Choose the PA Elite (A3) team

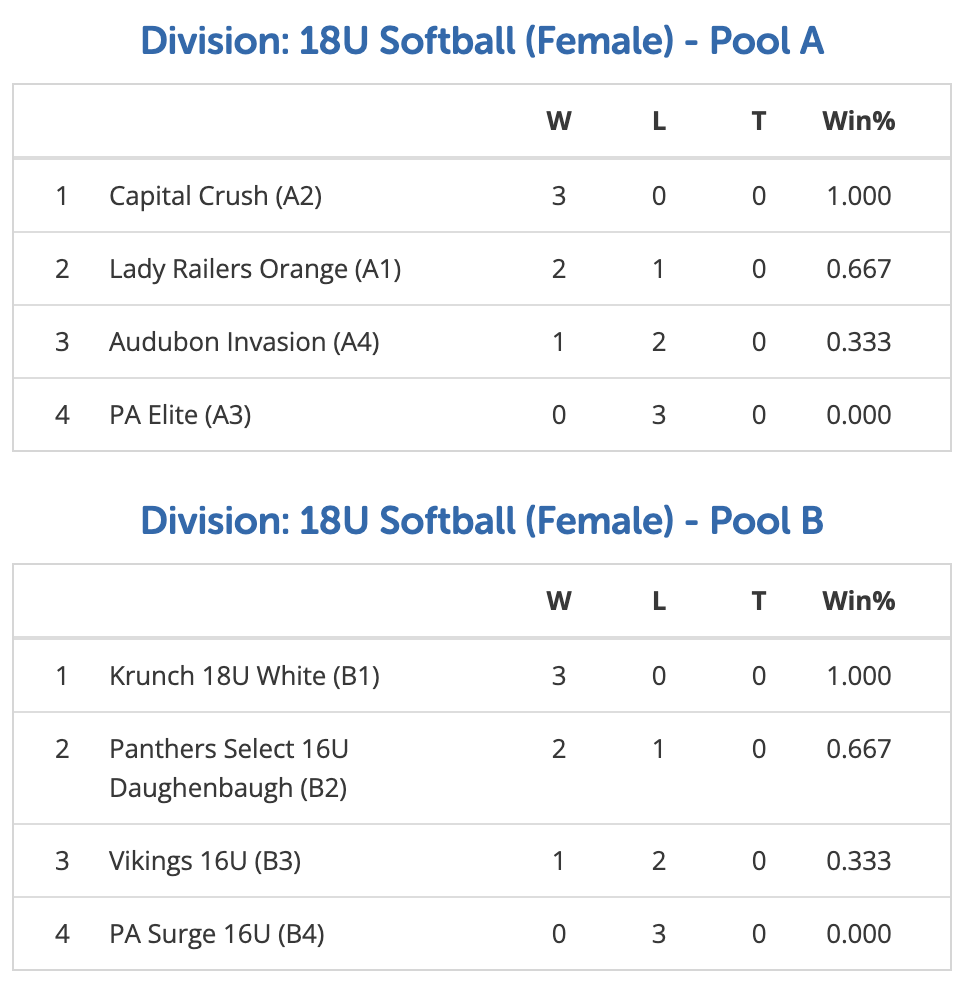tap(180, 415)
